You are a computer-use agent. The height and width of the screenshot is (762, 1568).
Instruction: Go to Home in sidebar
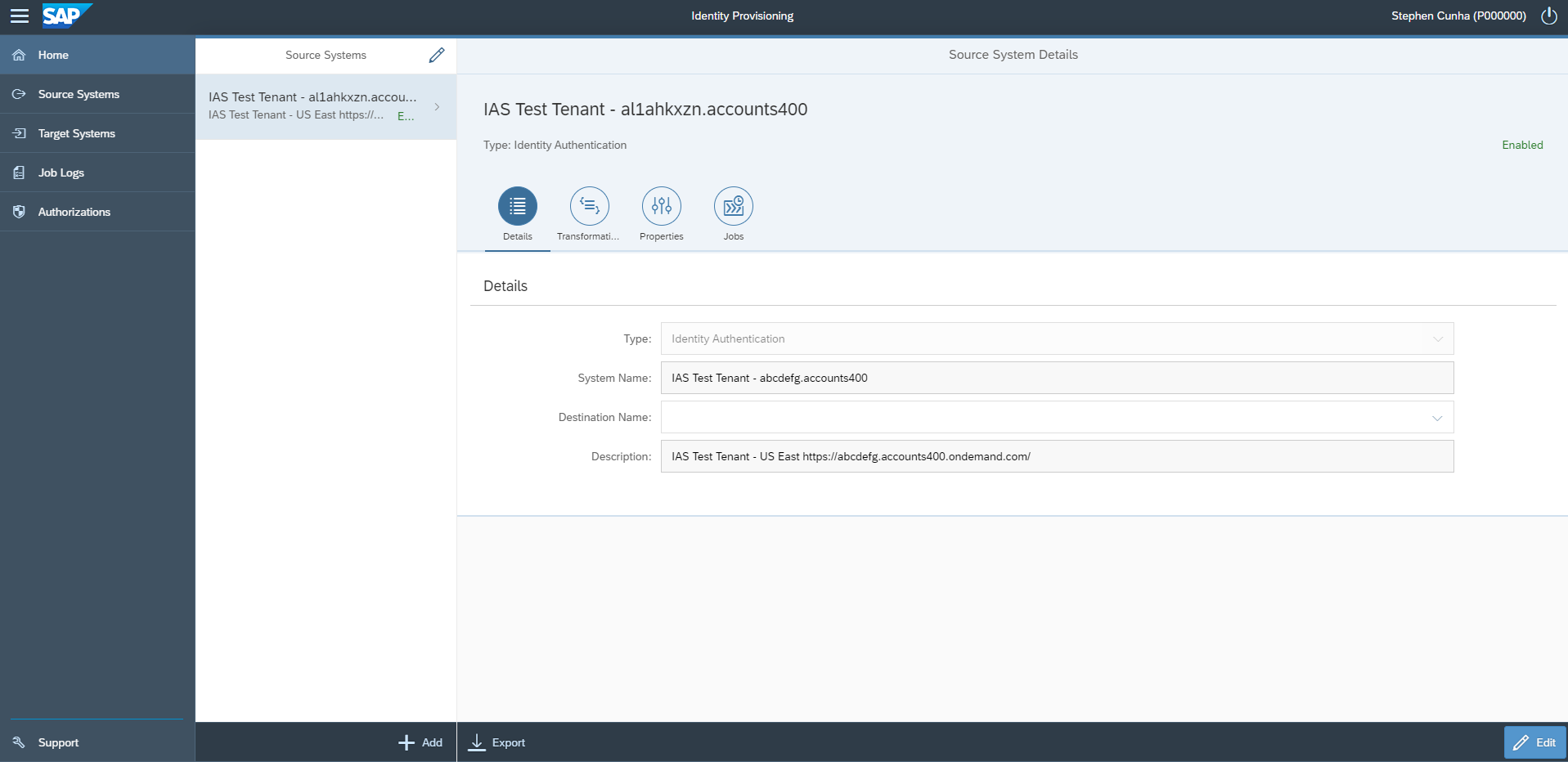pyautogui.click(x=97, y=55)
